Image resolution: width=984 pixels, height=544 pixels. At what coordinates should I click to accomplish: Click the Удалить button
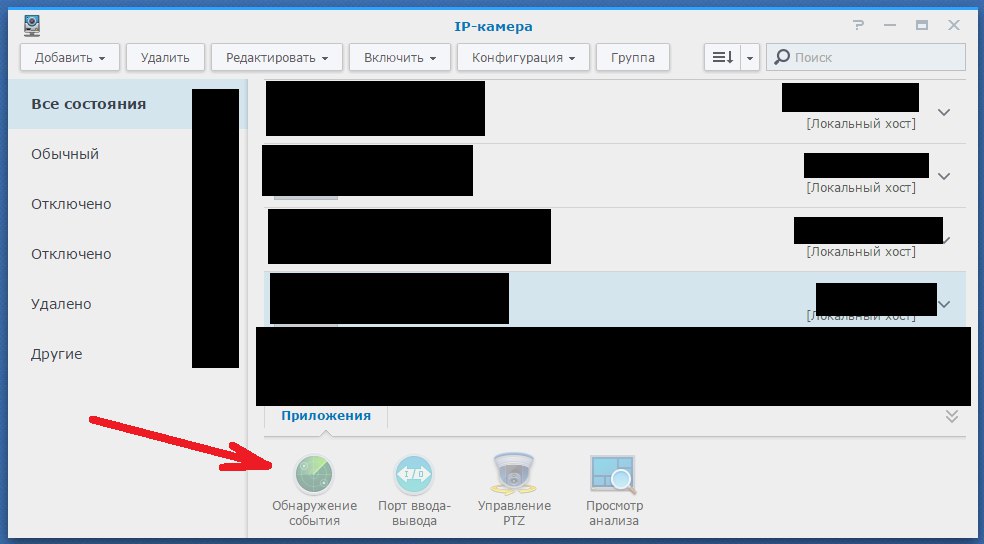tap(165, 57)
